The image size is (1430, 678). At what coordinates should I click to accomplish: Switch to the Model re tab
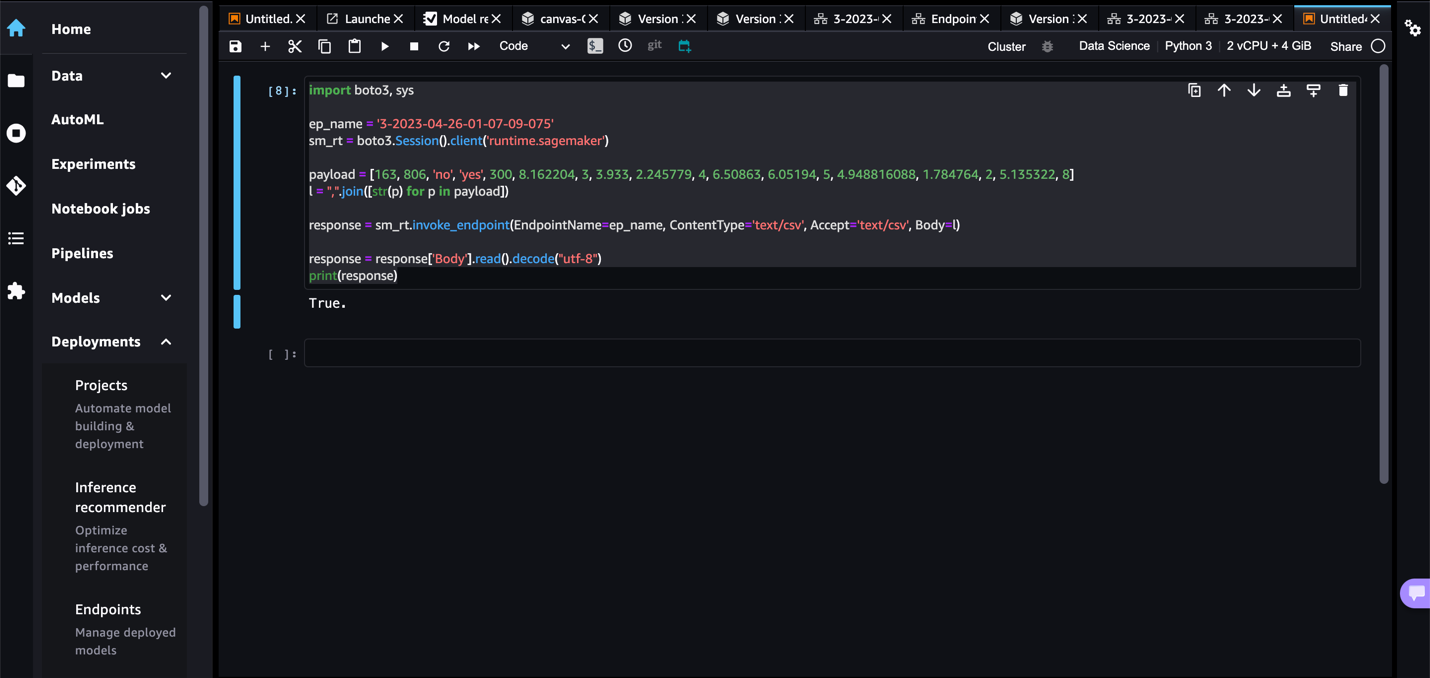tap(463, 19)
